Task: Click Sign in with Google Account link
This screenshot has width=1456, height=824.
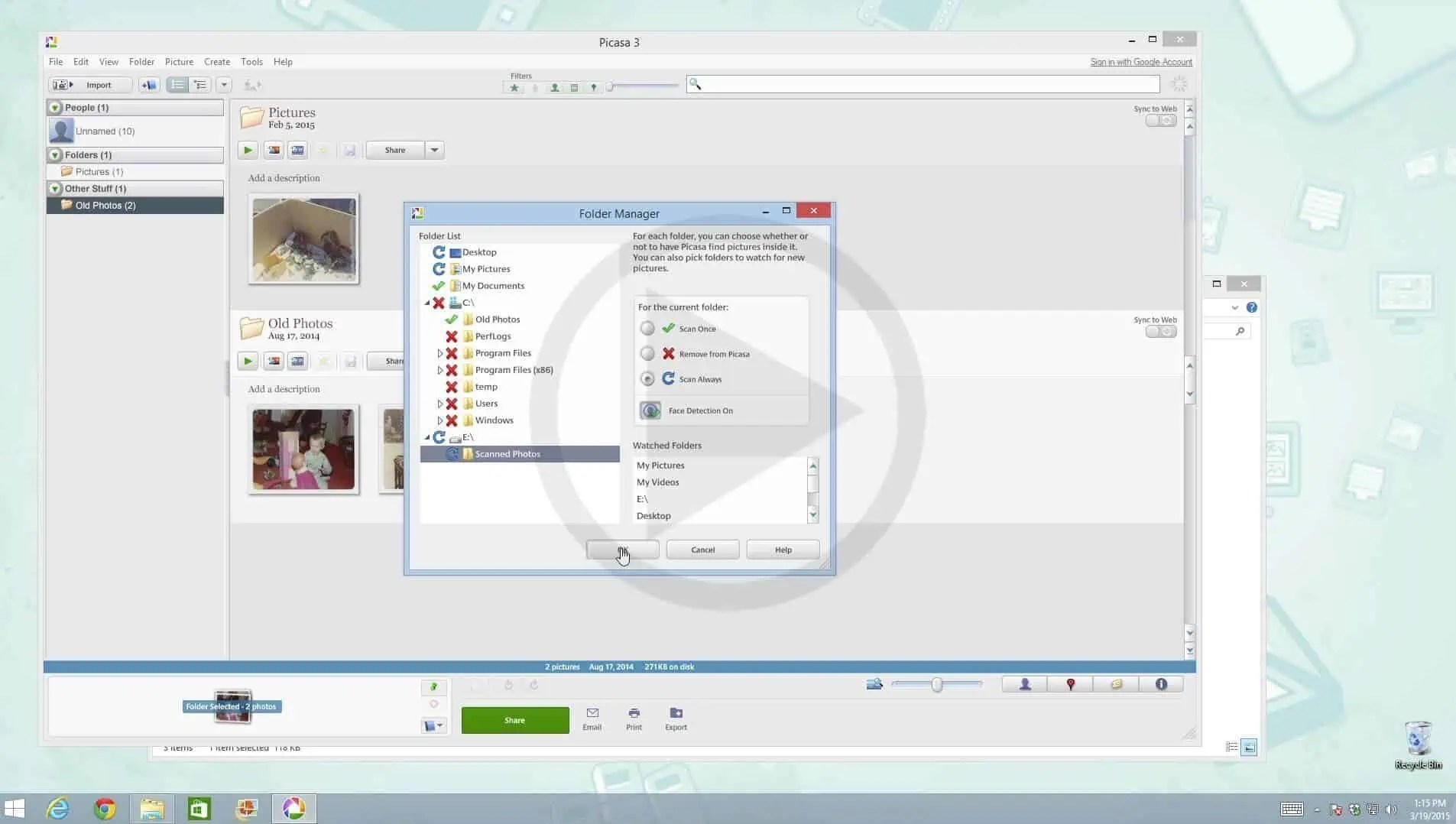Action: tap(1141, 62)
